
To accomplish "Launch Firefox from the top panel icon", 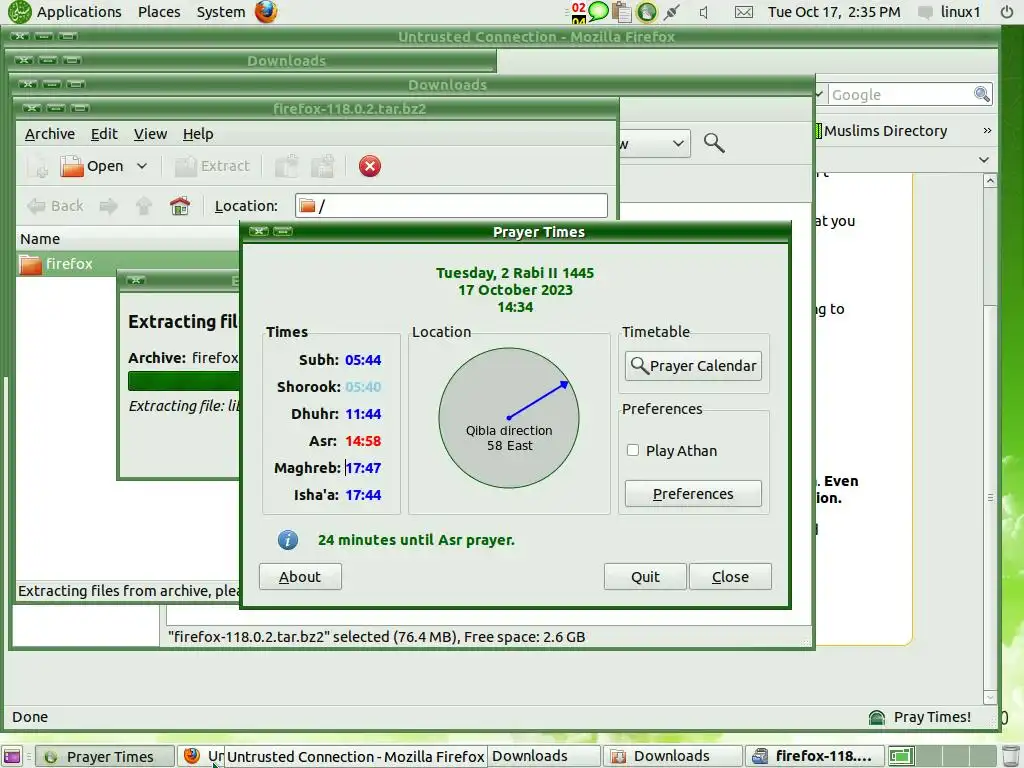I will [266, 12].
